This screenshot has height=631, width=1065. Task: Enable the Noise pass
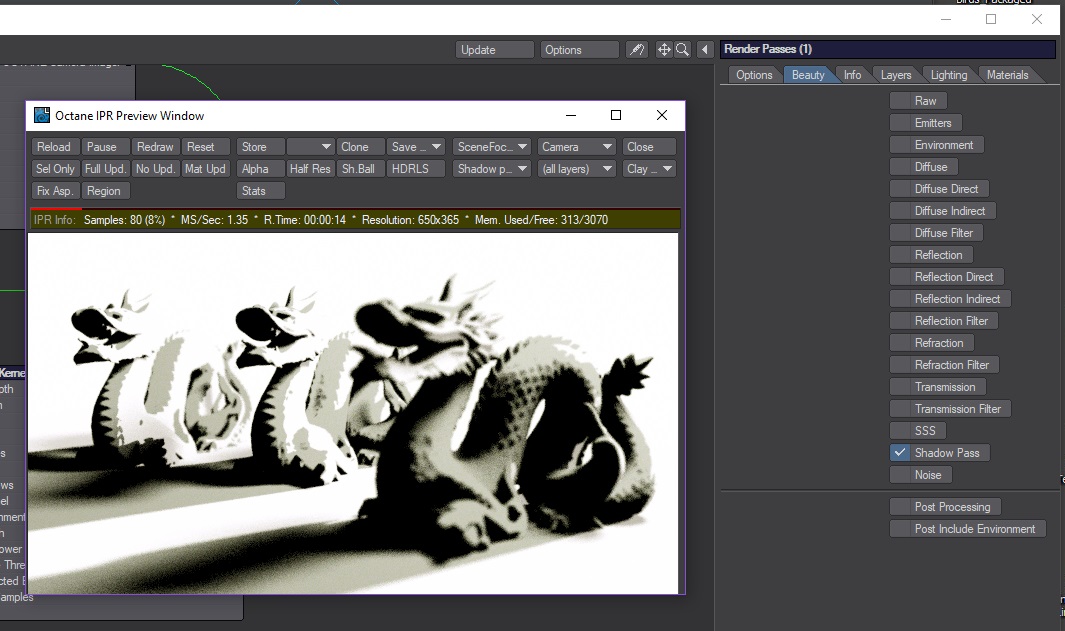(900, 475)
